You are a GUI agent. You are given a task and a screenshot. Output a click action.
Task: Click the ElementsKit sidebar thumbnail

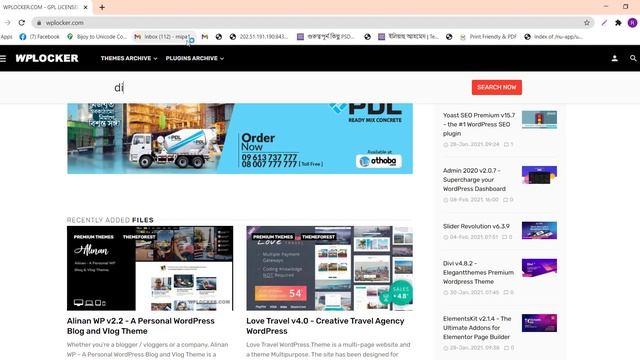coord(539,323)
